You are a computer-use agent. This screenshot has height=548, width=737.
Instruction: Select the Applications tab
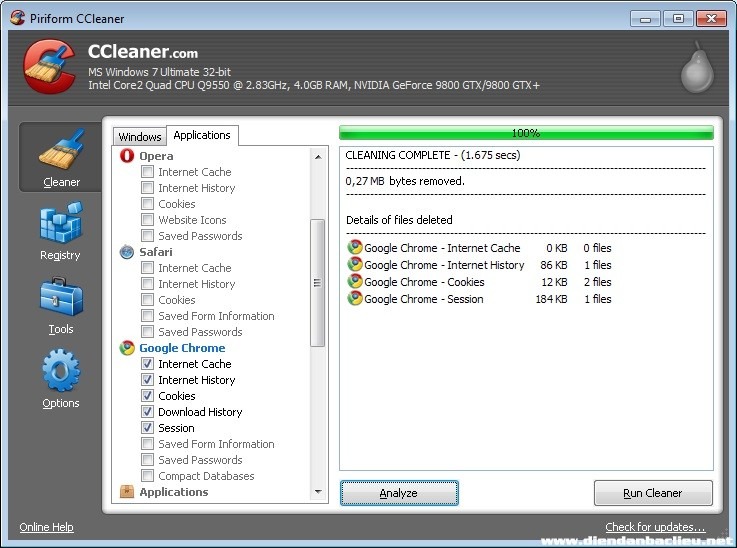coord(202,135)
